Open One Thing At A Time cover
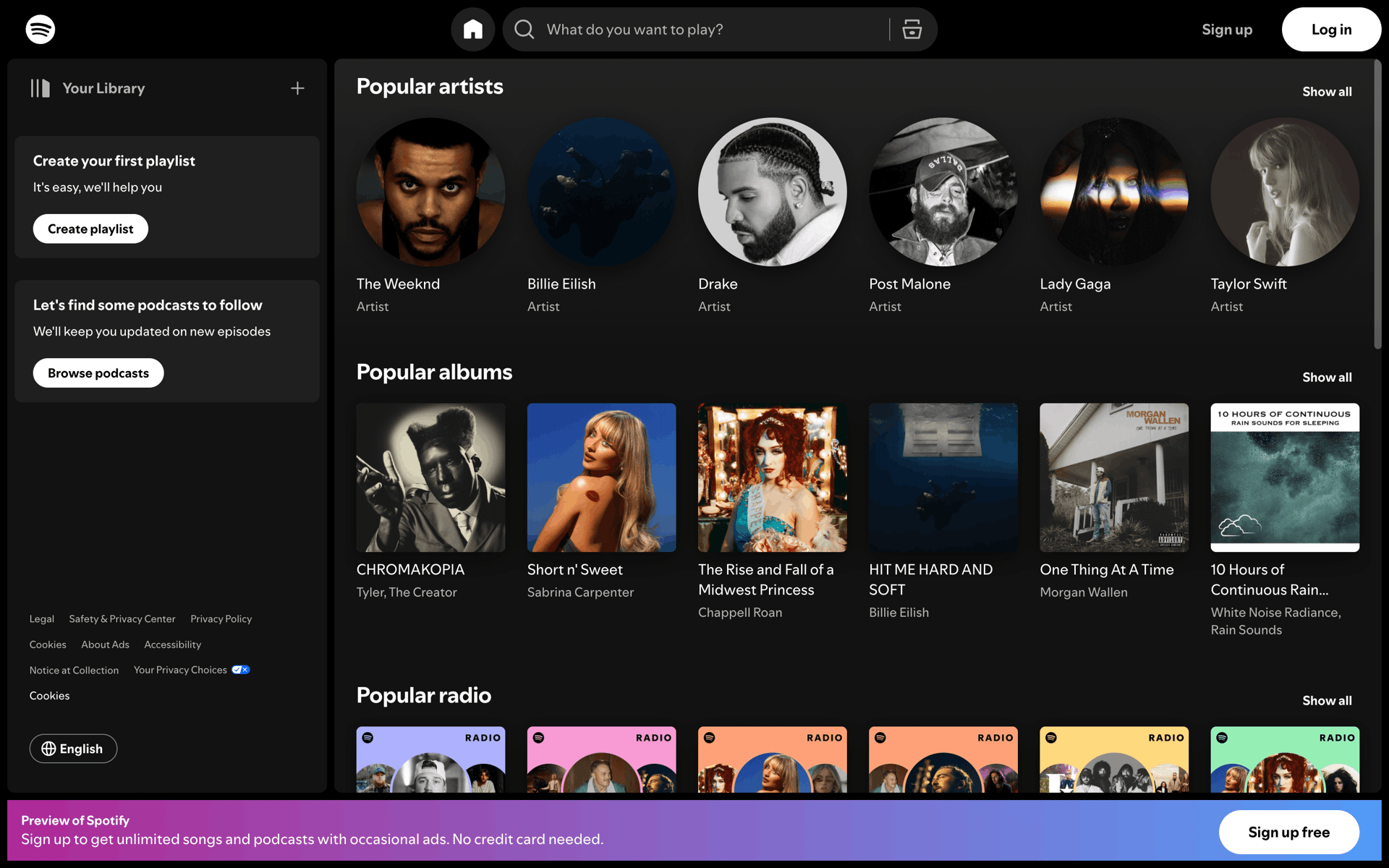Screen dimensions: 1389x868 tap(1114, 477)
